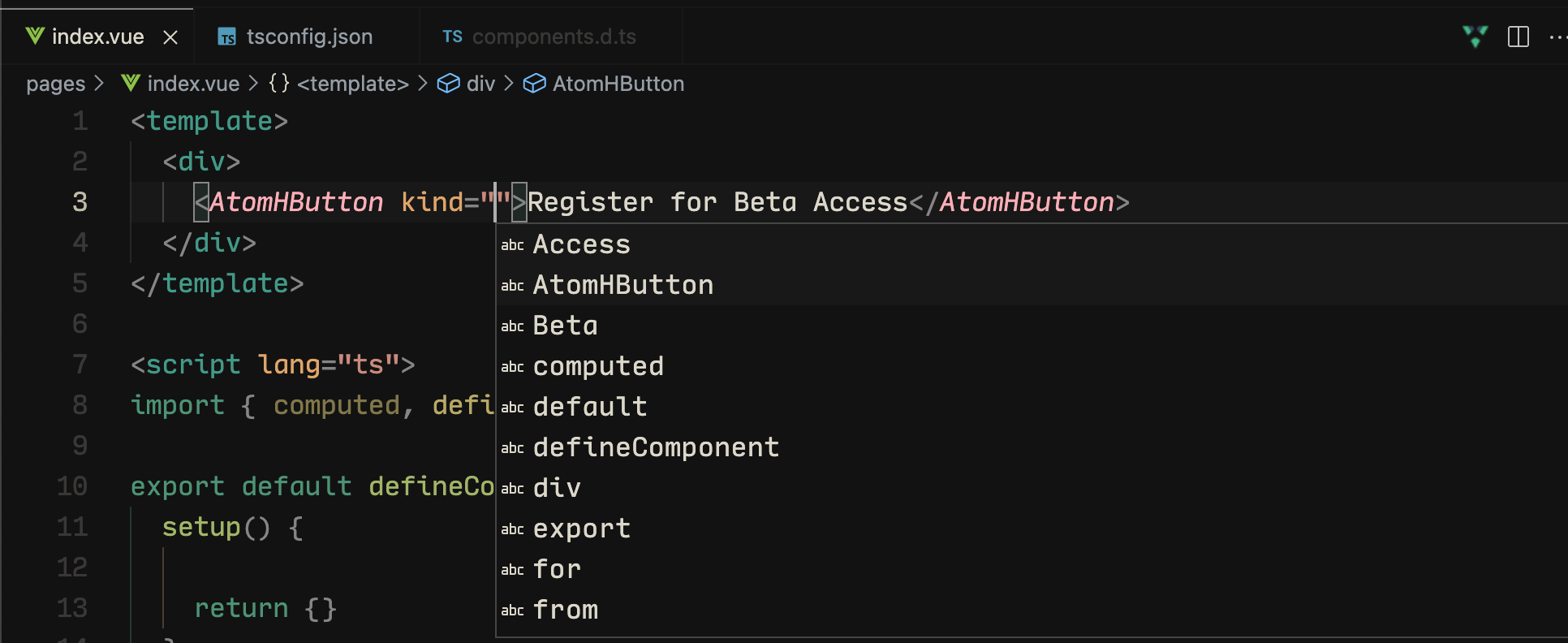
Task: Open the <template> breadcrumb dropdown
Action: point(352,83)
